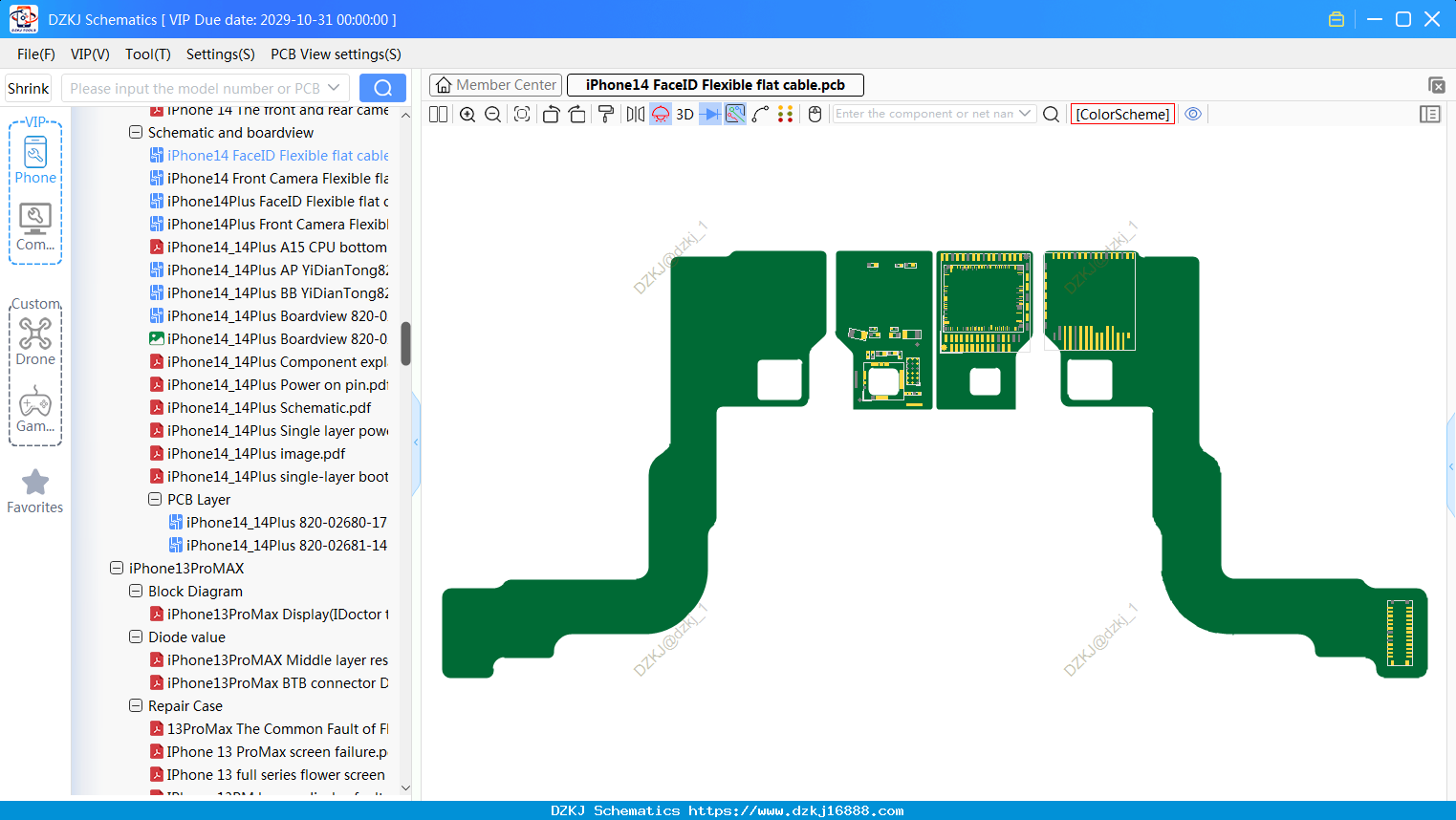Screen dimensions: 1456x820
Task: Open Favorites in the sidebar
Action: (x=35, y=491)
